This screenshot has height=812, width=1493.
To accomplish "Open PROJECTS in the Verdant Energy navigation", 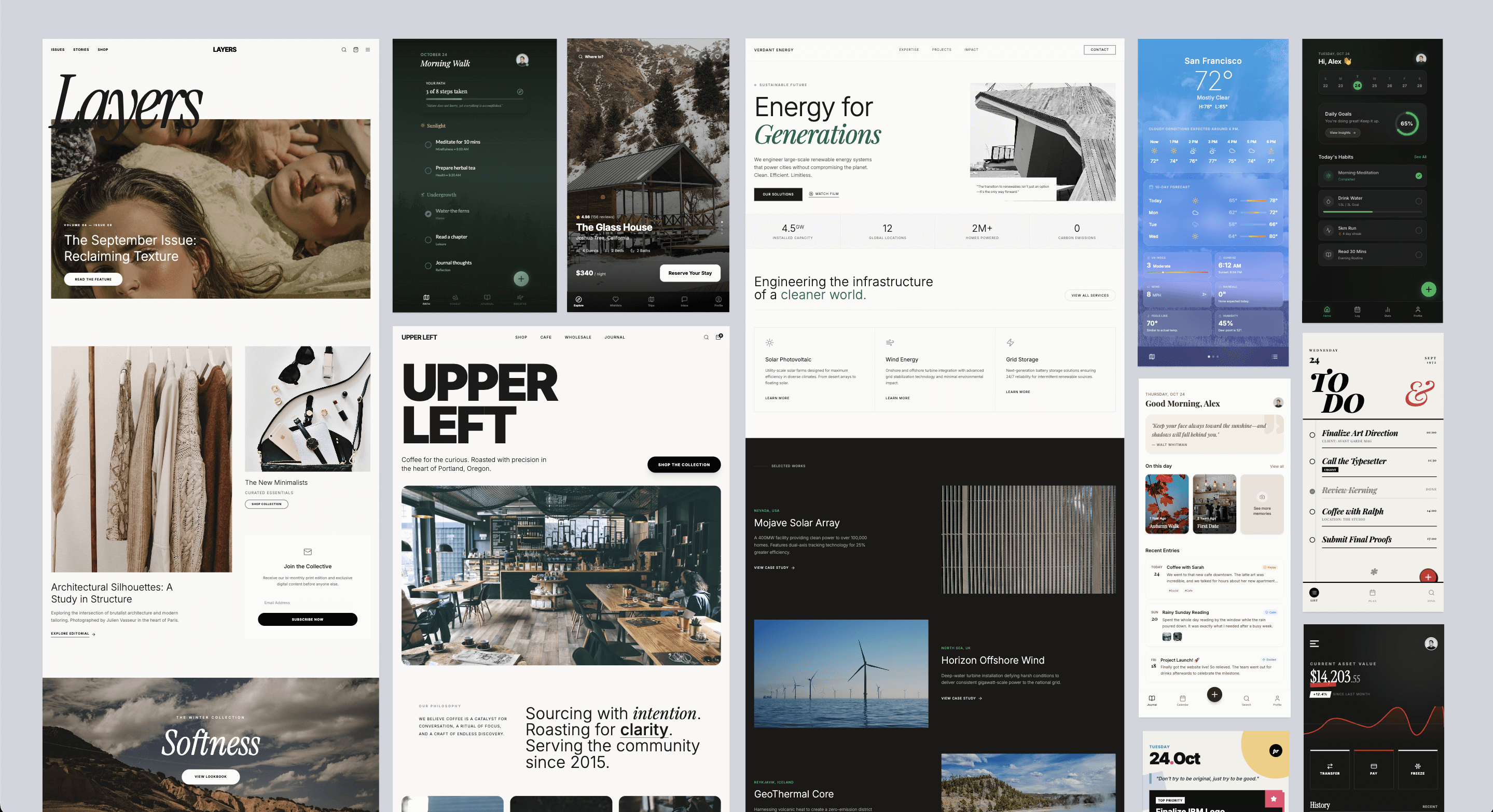I will pos(941,50).
